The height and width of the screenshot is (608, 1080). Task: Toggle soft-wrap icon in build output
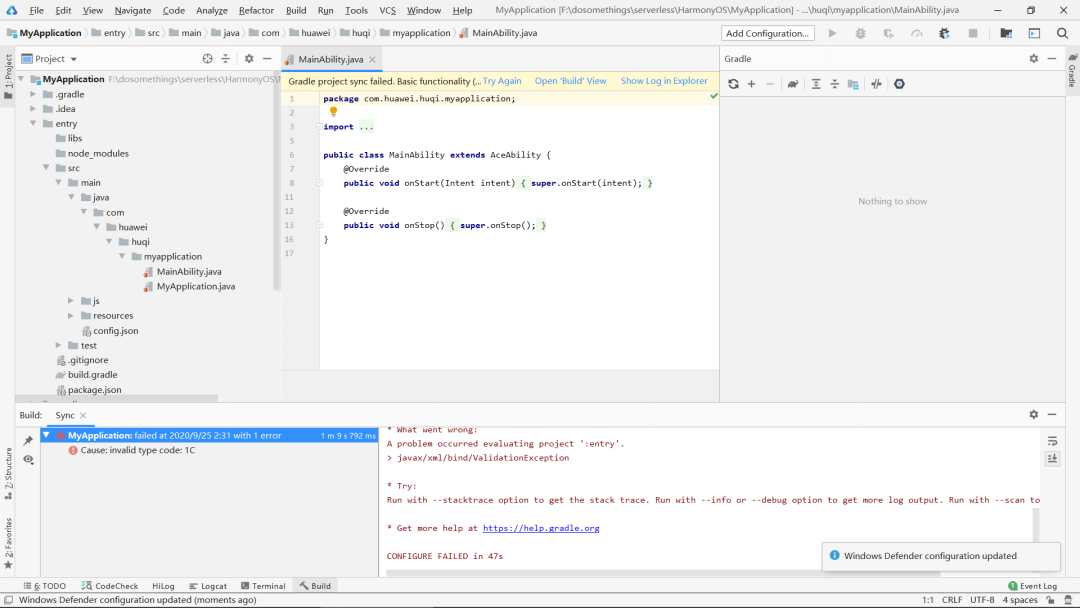[x=1052, y=441]
